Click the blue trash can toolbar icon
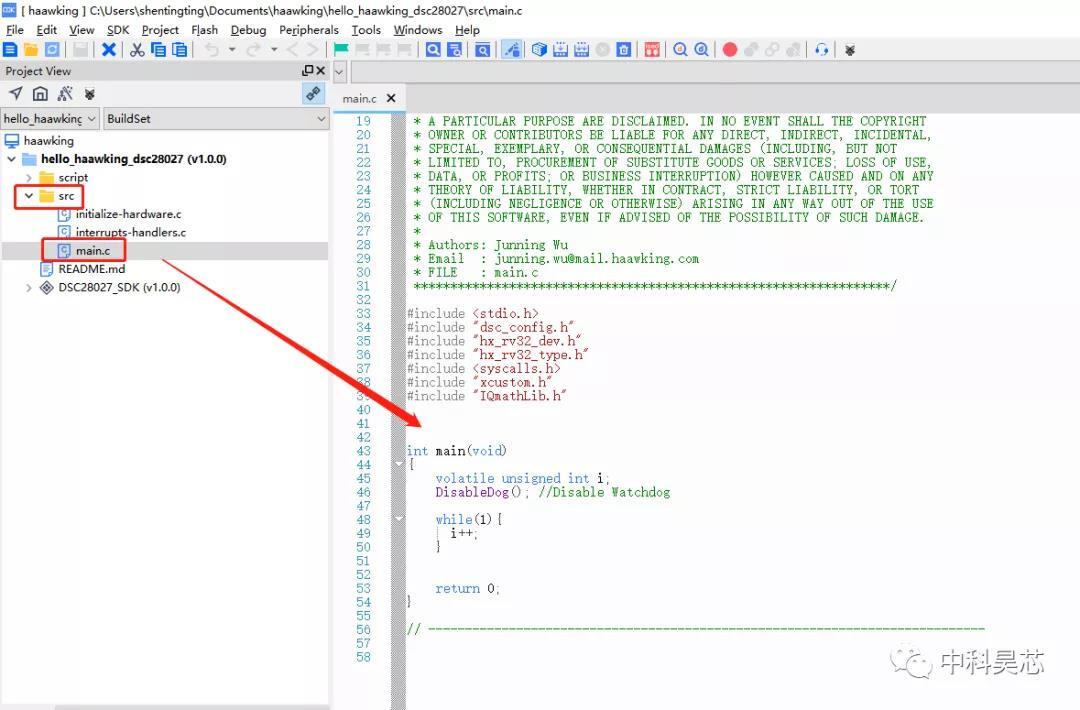 [x=624, y=50]
